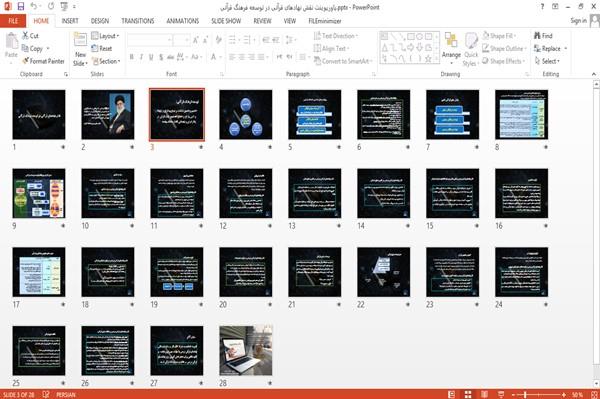Reset the slide layout
Screen dimensions: 600x399
coord(102,48)
